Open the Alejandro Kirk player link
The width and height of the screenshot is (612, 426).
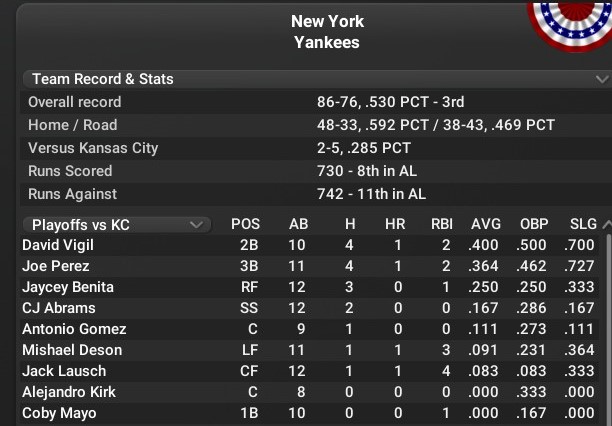coord(69,392)
